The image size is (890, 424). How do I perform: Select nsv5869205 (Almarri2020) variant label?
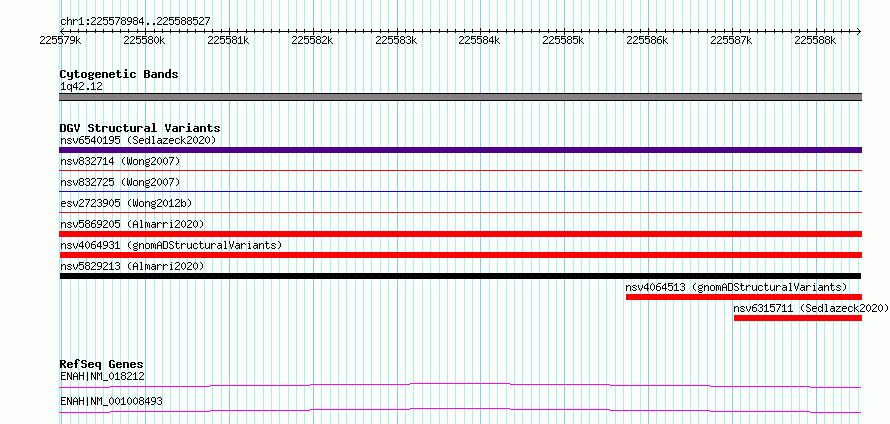132,224
